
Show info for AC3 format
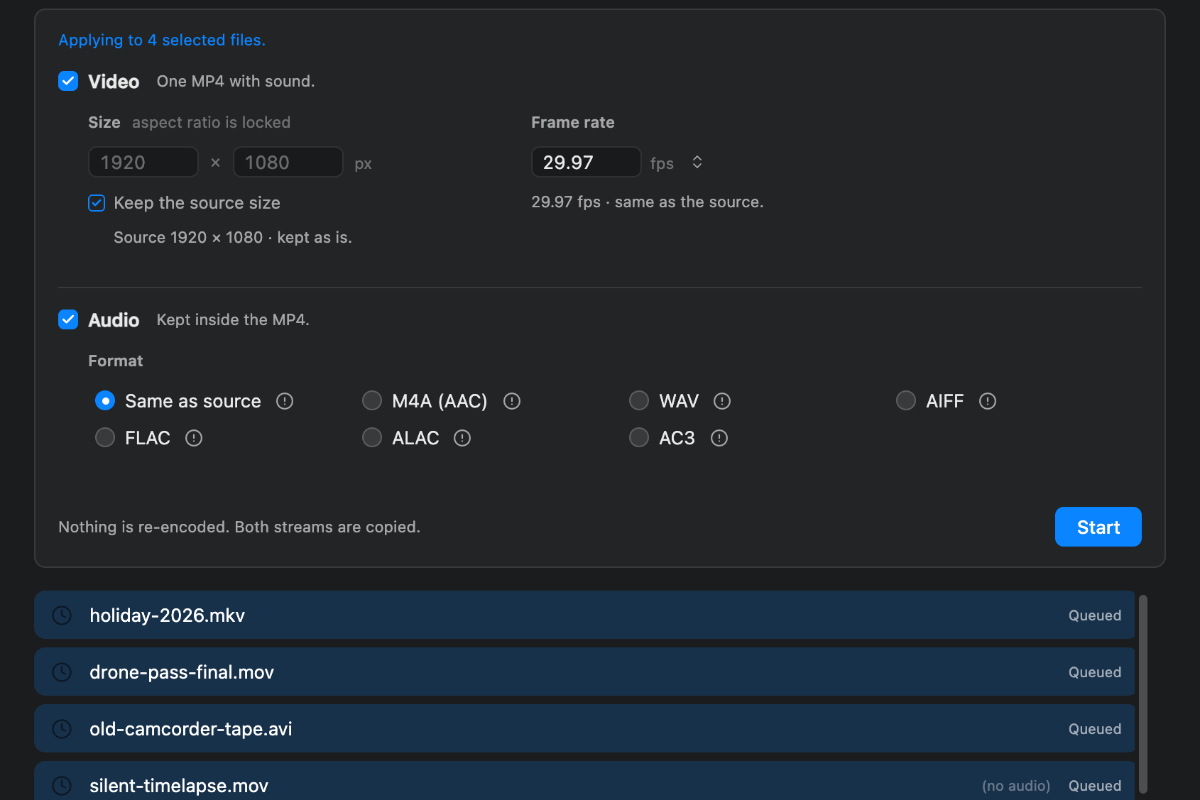coord(719,438)
